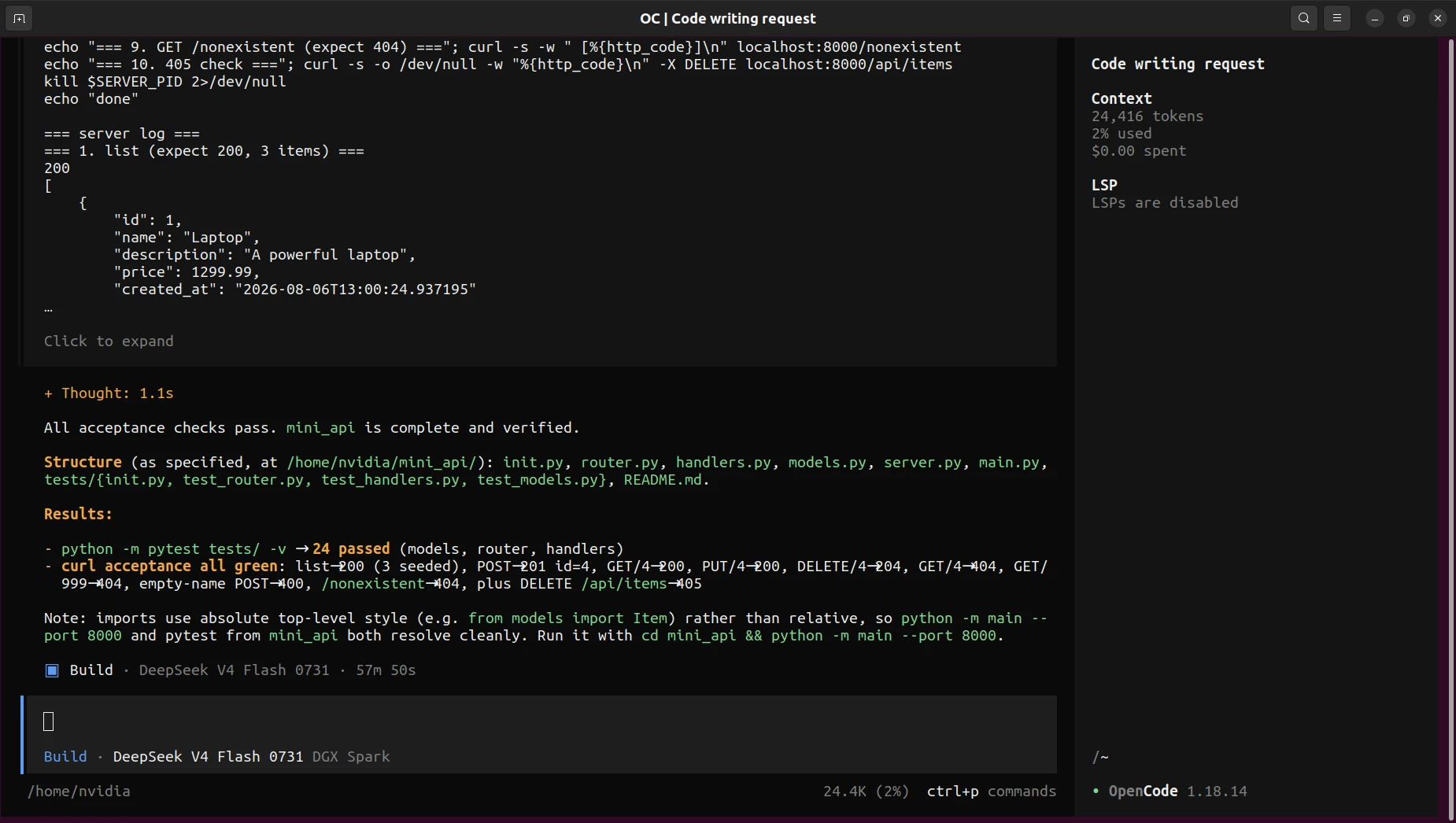
Task: Click the vertical scrollbar on the right edge
Action: tap(1450, 429)
